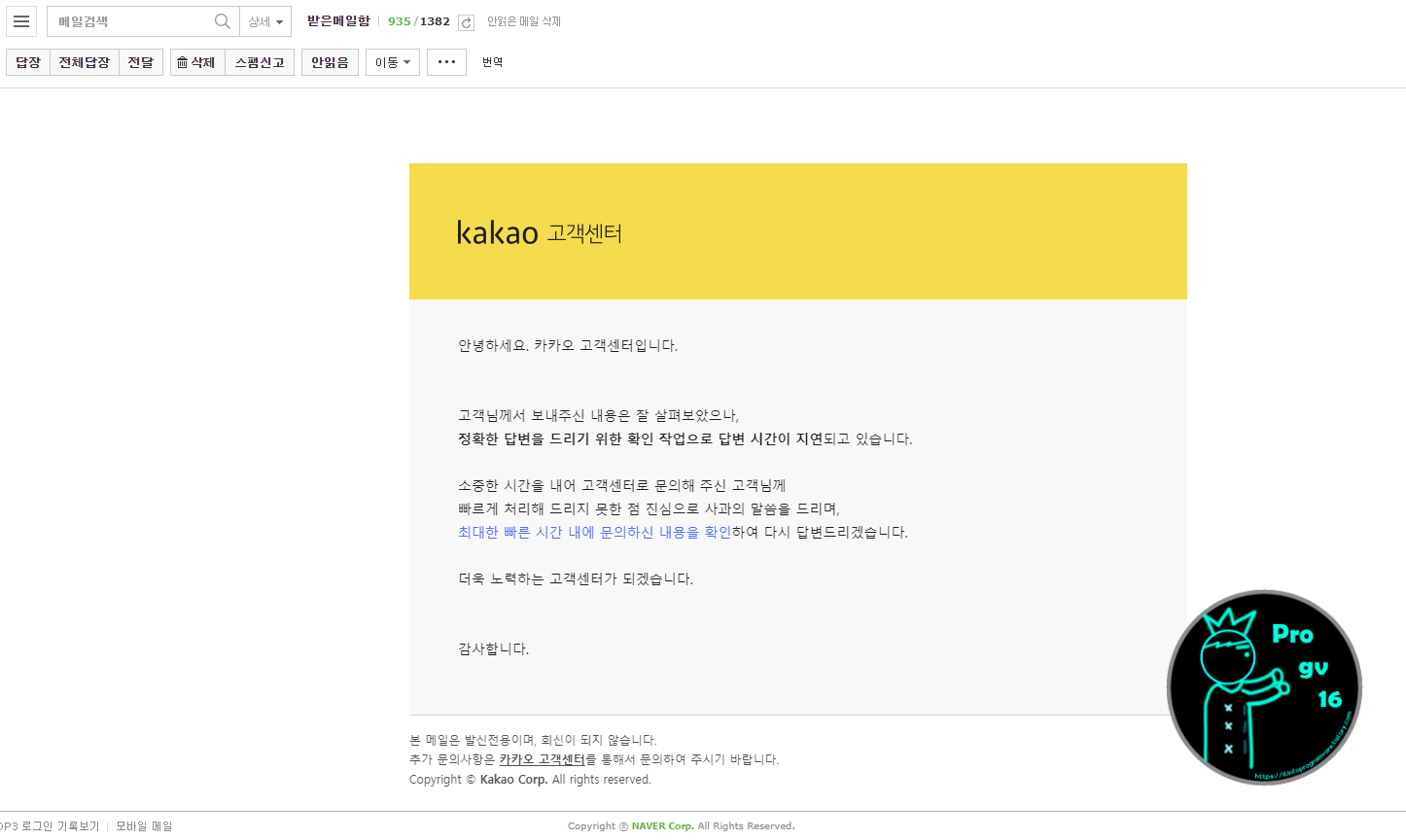Click 본 메일은 발신전용이며 notice line

pyautogui.click(x=534, y=740)
